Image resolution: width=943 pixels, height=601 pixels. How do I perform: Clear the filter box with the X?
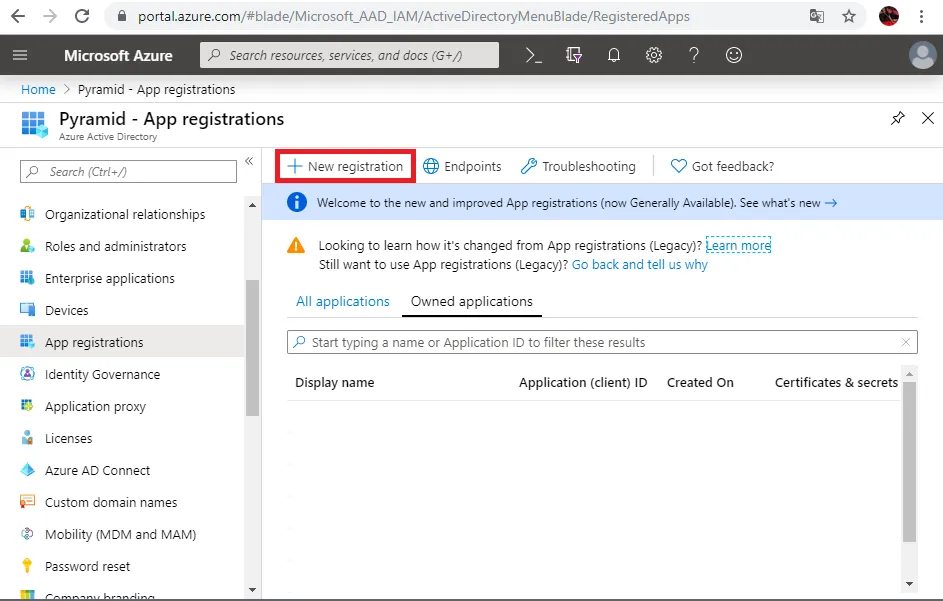coord(906,342)
